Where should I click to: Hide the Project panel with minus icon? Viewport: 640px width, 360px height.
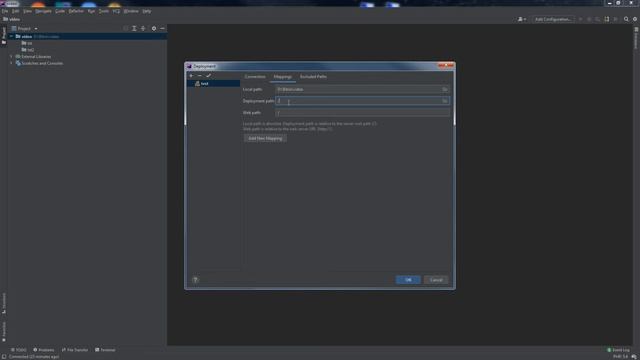pyautogui.click(x=162, y=29)
